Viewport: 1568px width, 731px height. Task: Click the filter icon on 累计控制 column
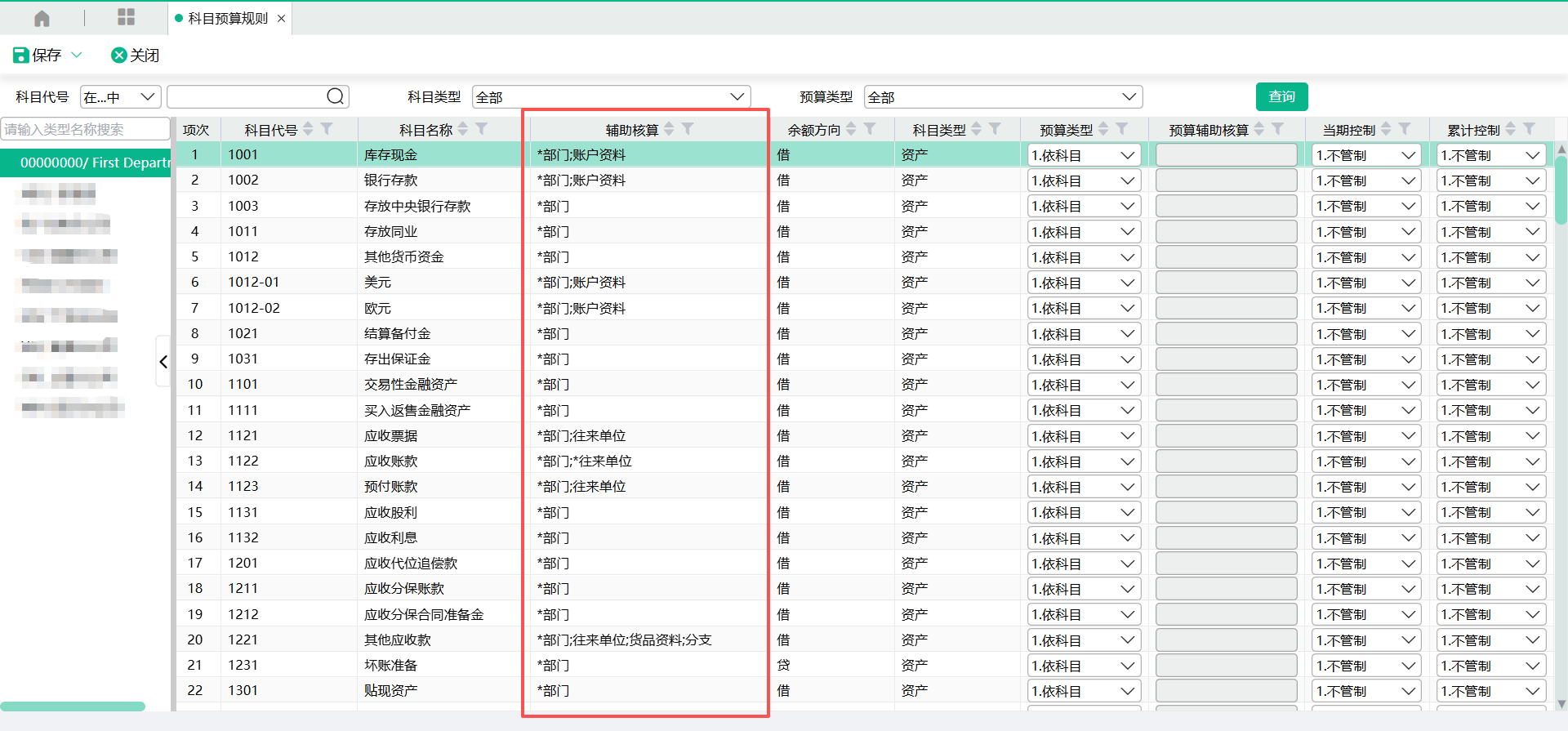click(x=1529, y=129)
